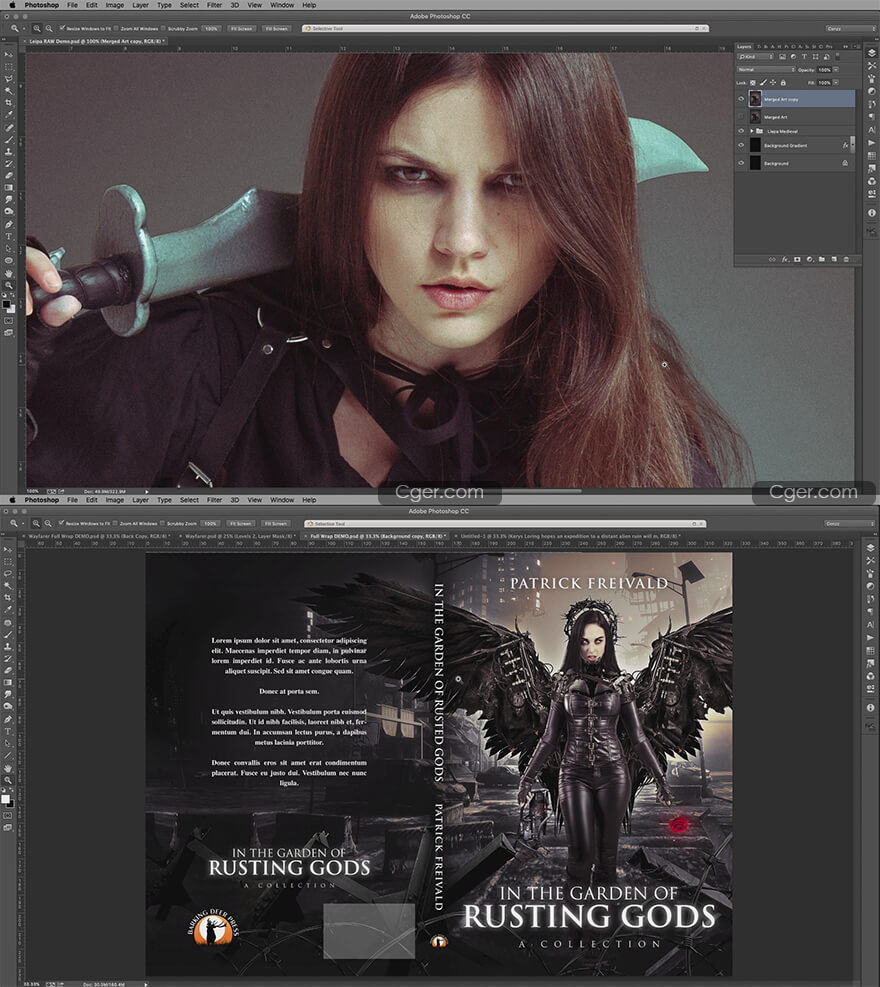This screenshot has height=987, width=880.
Task: Open workspace switcher in Full Wrap window
Action: click(850, 523)
